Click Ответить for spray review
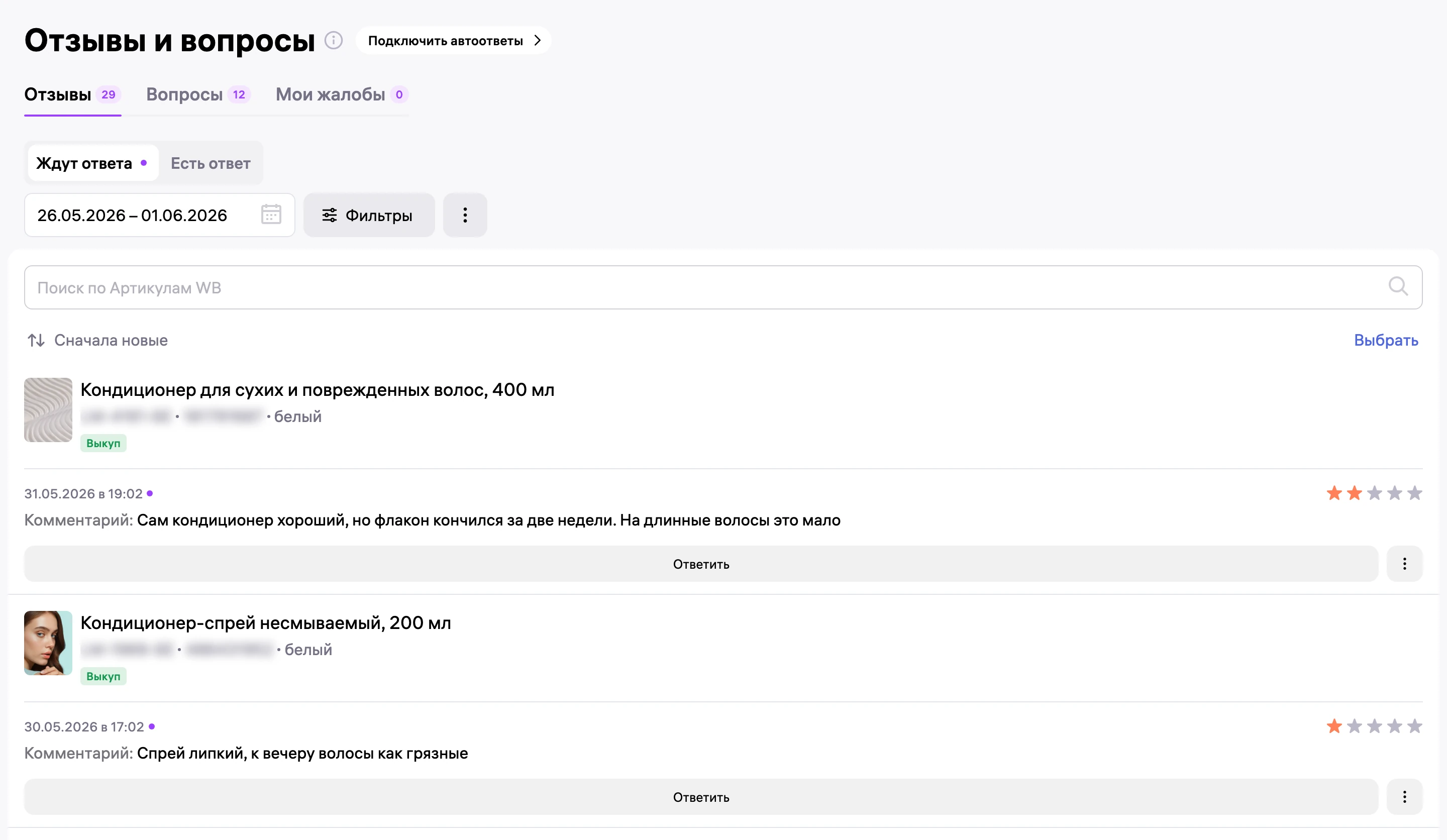The height and width of the screenshot is (840, 1447). [701, 797]
